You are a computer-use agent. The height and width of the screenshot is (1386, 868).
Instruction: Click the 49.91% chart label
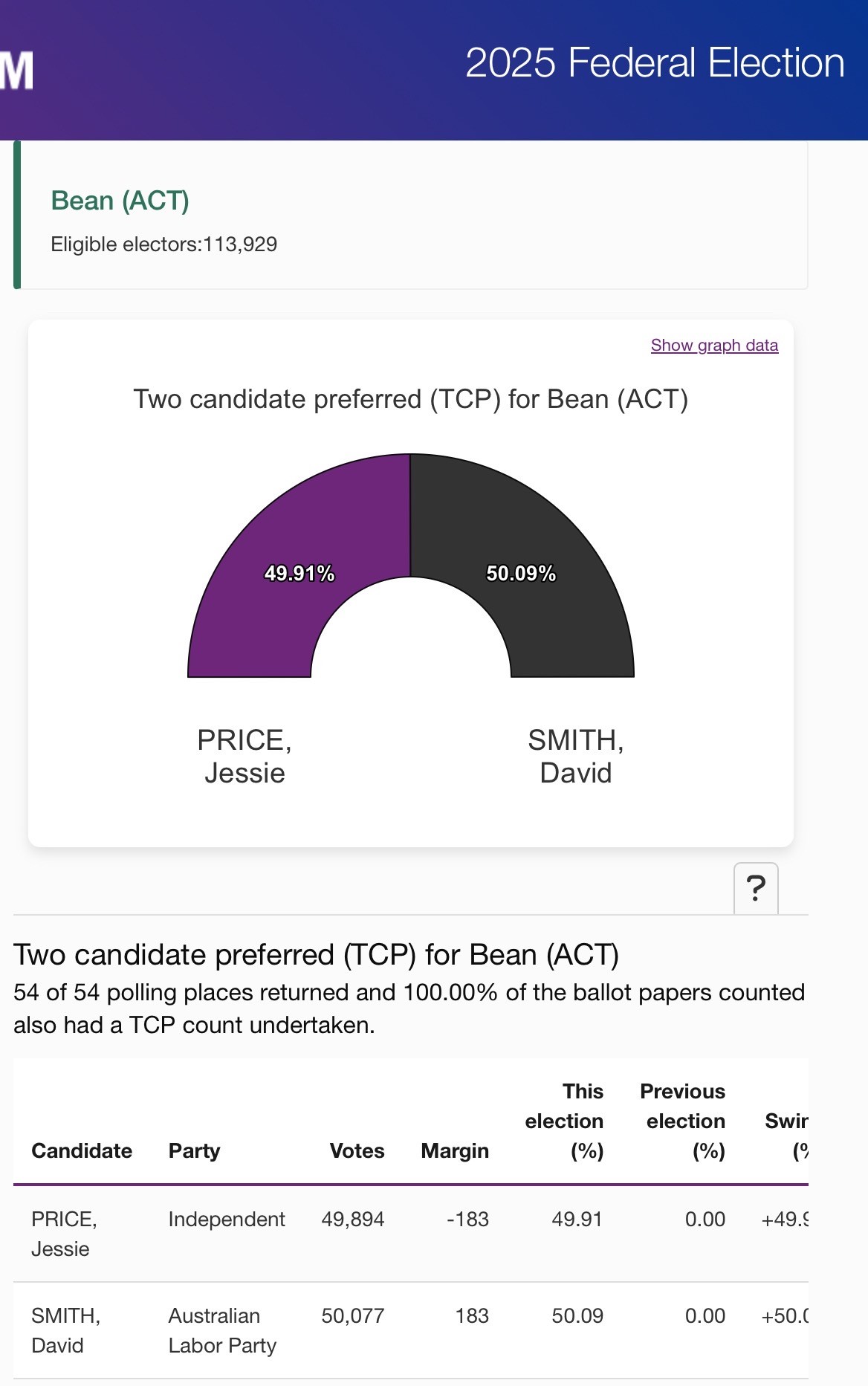299,574
